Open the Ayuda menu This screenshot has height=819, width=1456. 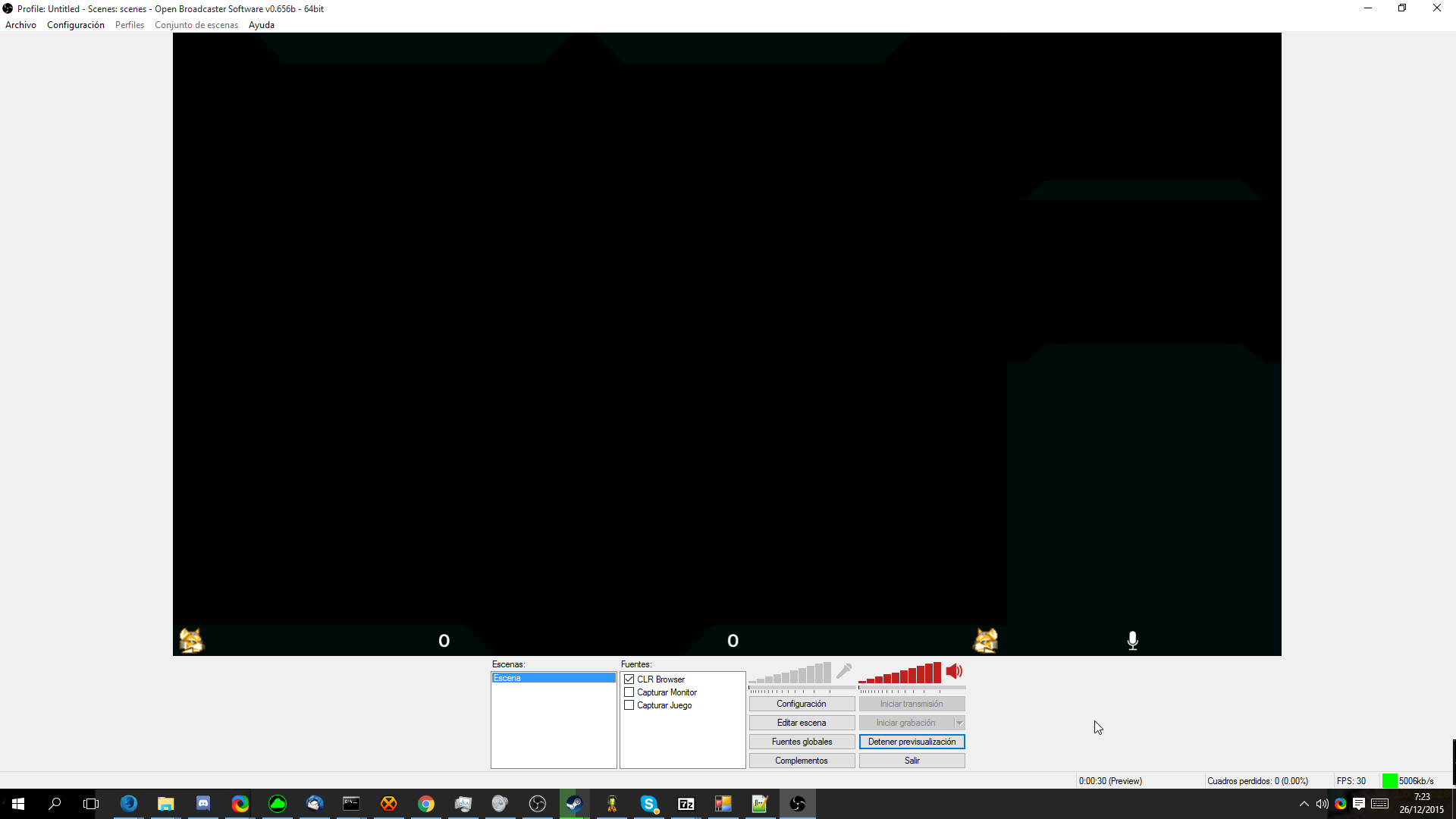tap(261, 25)
